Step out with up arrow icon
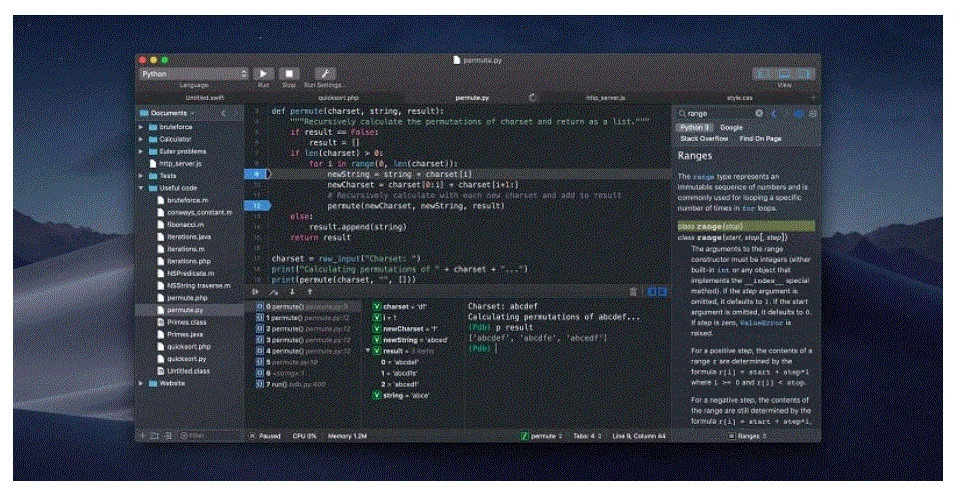This screenshot has height=495, width=956. 310,292
